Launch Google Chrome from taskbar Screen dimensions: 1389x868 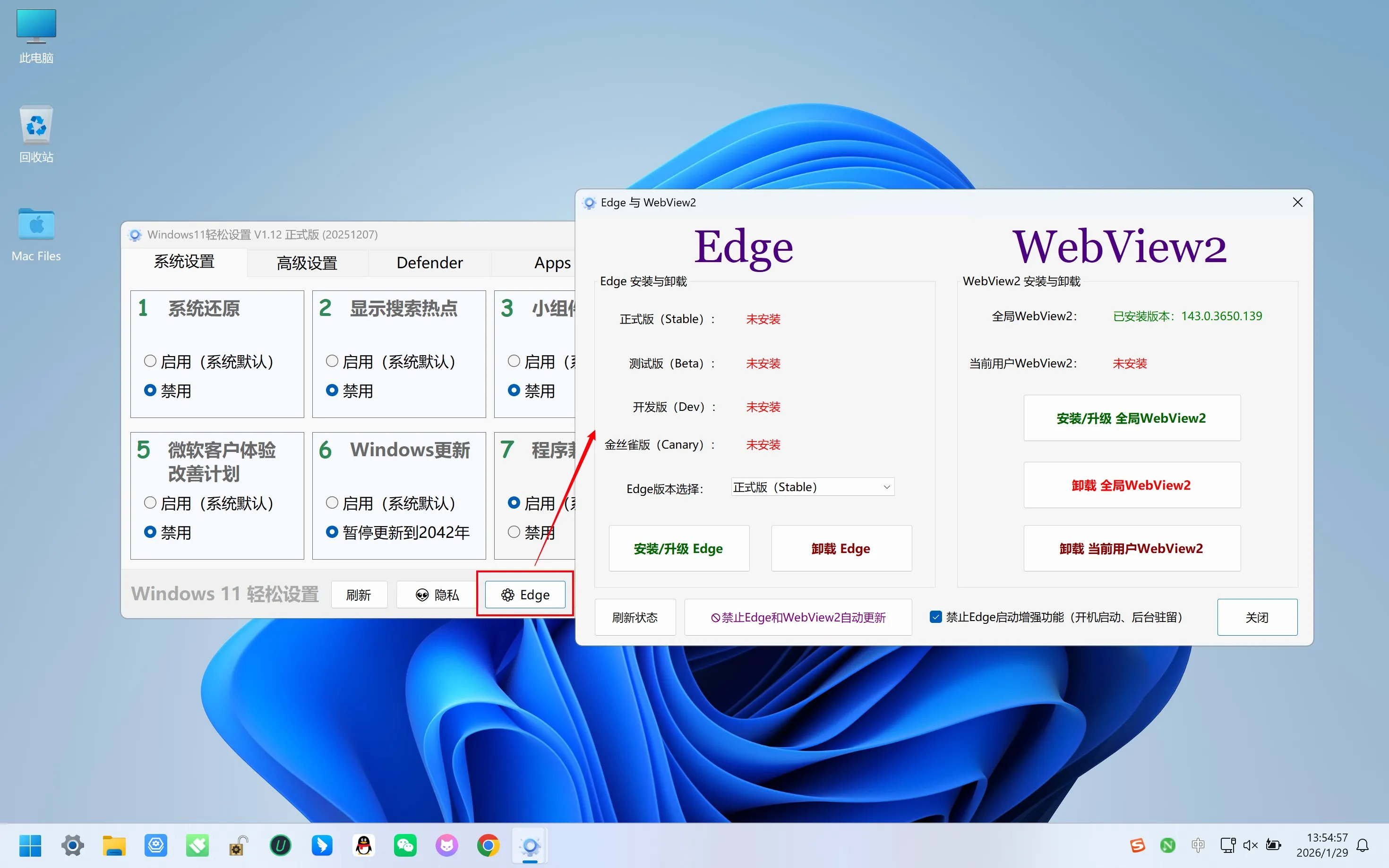488,845
